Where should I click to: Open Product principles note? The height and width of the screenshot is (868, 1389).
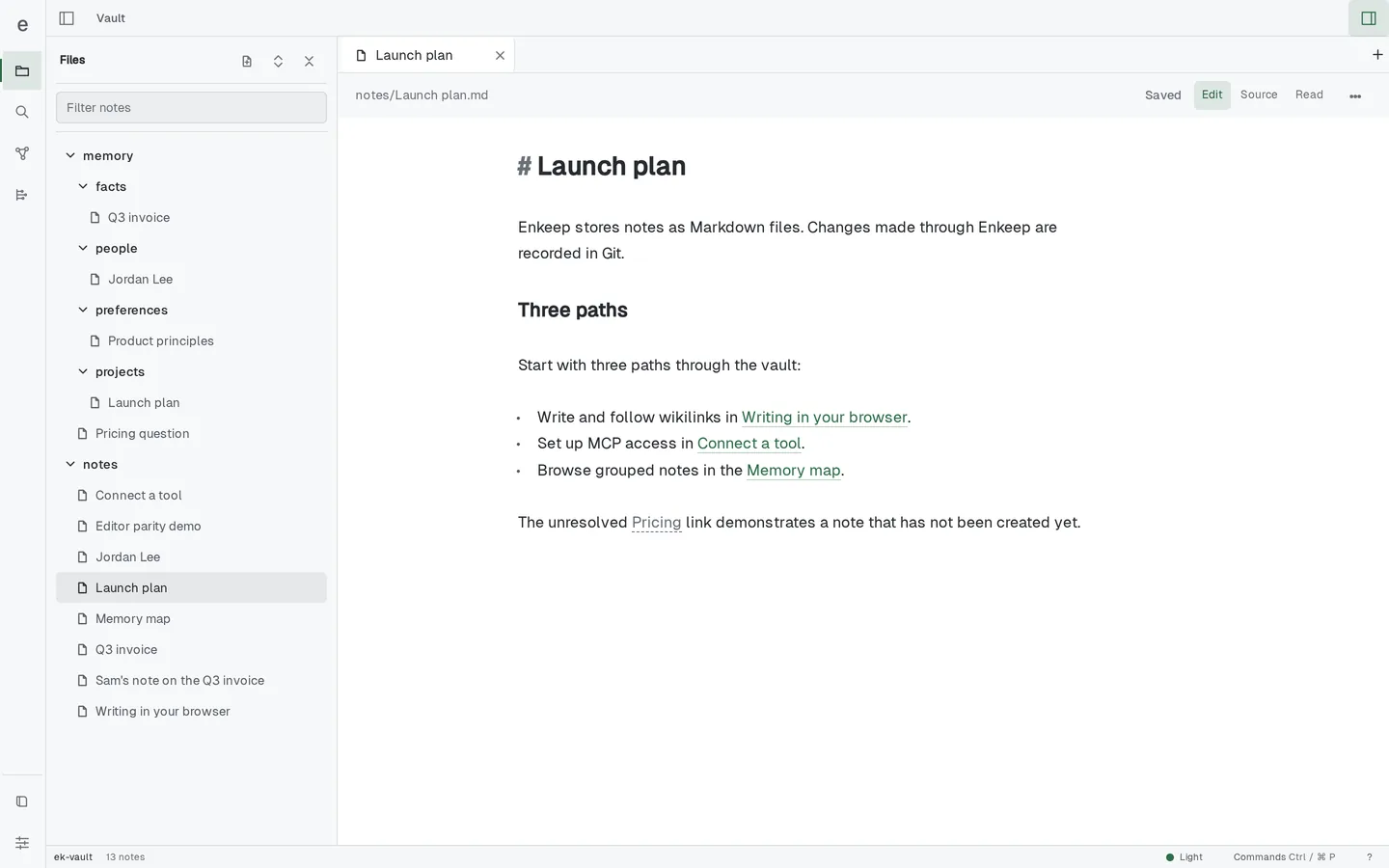(x=191, y=340)
